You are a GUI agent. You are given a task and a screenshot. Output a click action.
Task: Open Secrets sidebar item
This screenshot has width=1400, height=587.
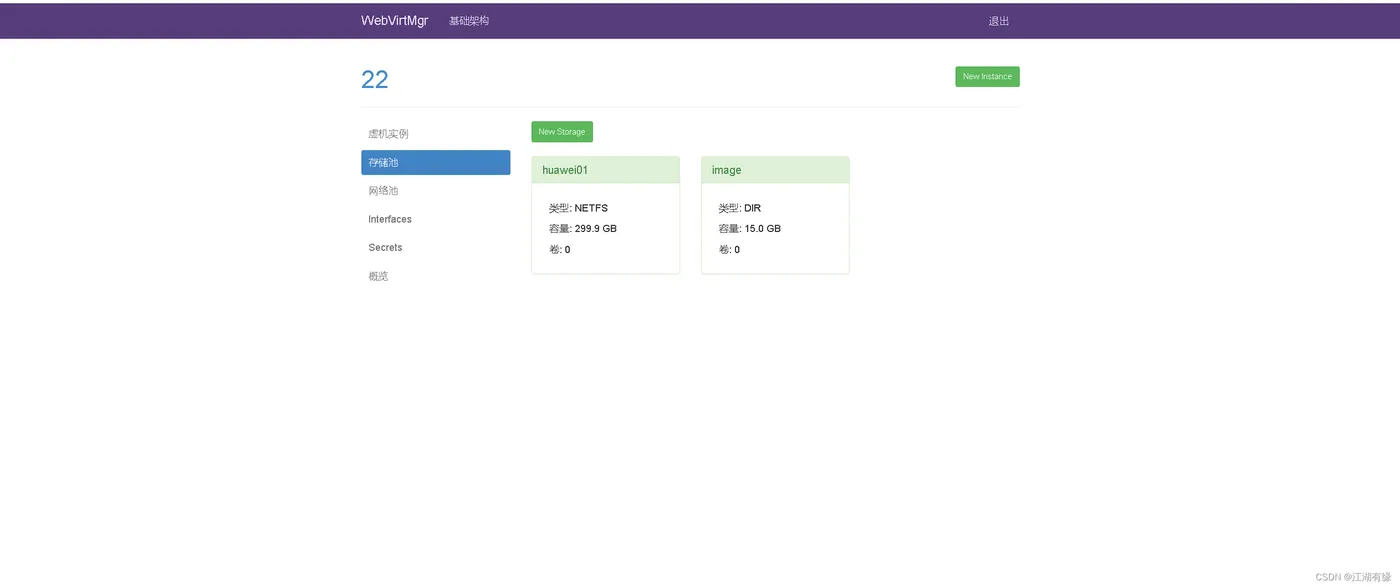[436, 247]
